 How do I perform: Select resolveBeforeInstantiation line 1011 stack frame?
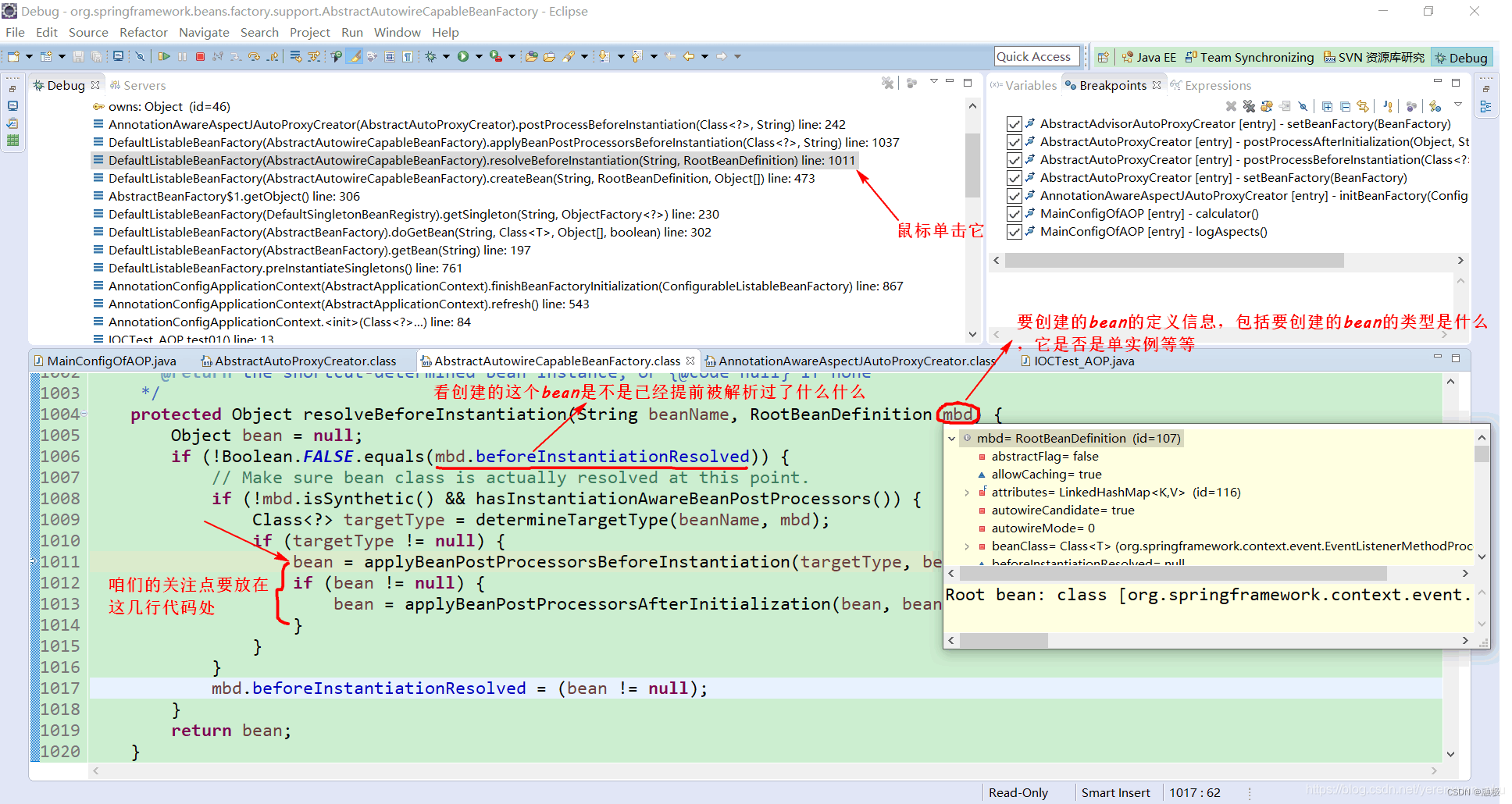(474, 160)
